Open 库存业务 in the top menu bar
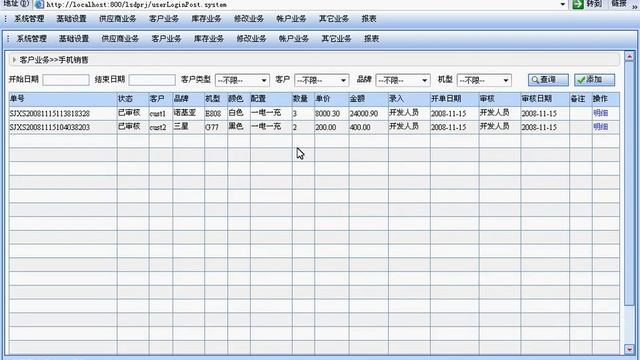The image size is (640, 360). pyautogui.click(x=206, y=19)
